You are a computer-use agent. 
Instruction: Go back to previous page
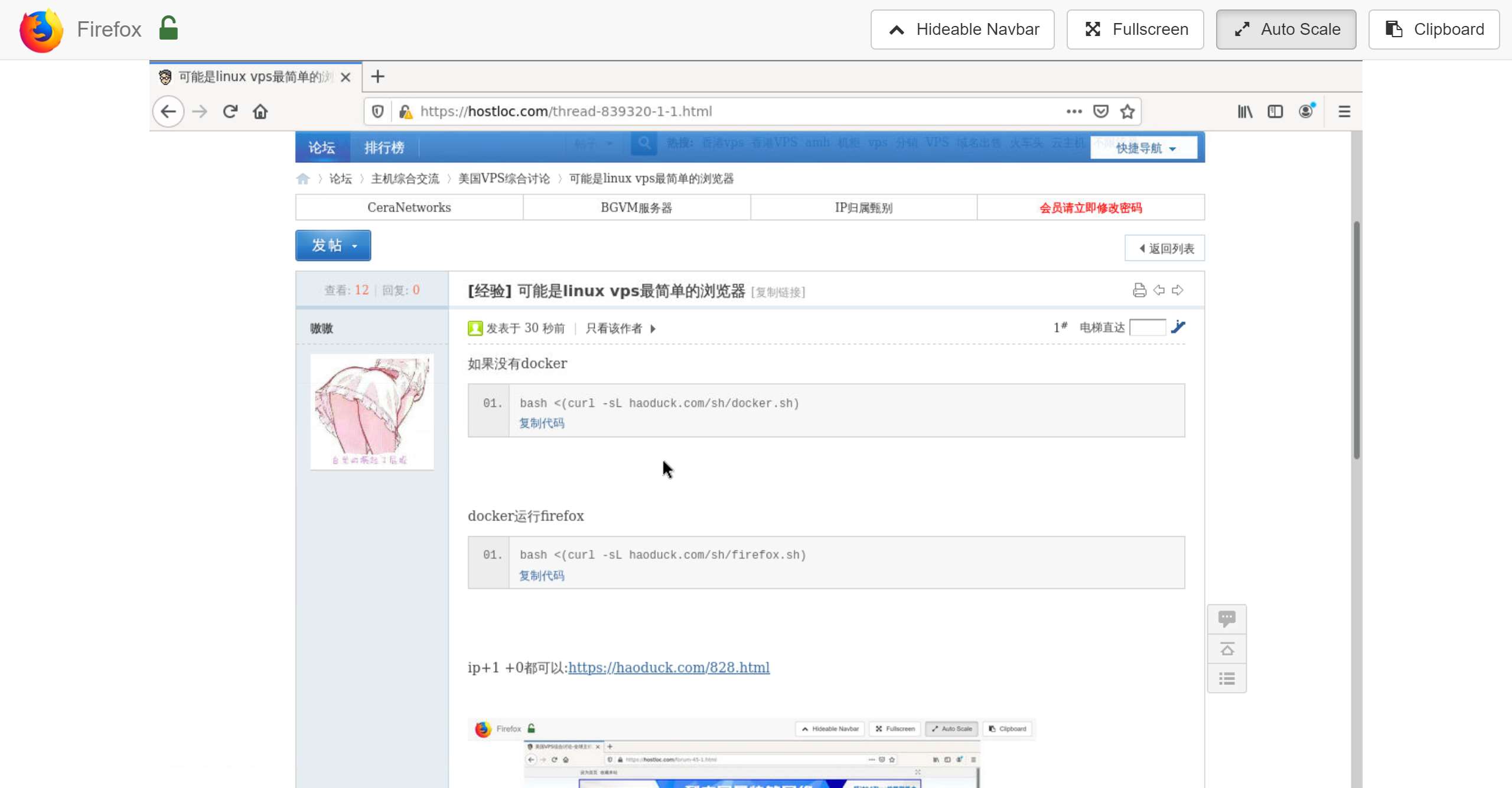[168, 112]
